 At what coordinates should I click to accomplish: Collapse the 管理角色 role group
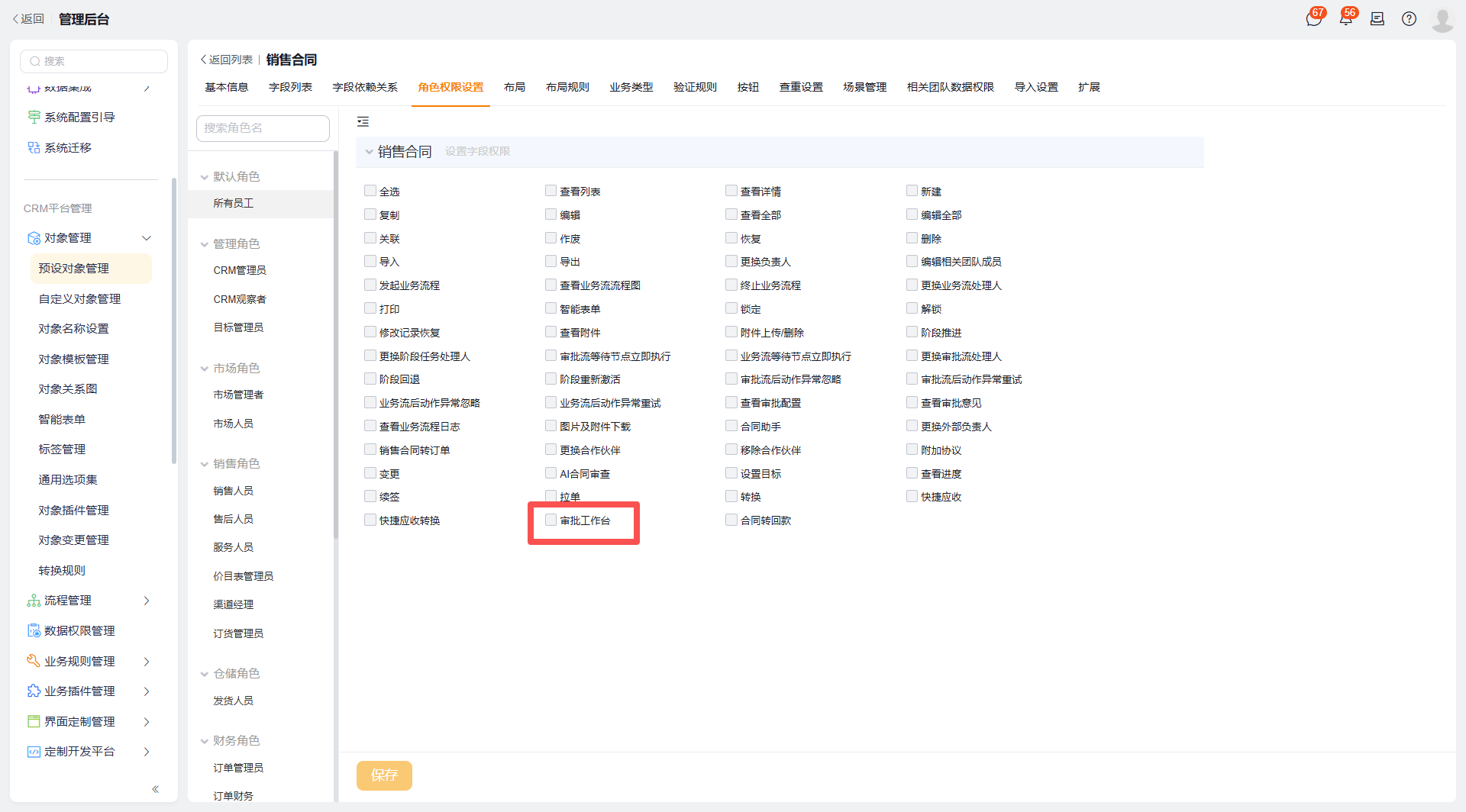click(x=204, y=244)
